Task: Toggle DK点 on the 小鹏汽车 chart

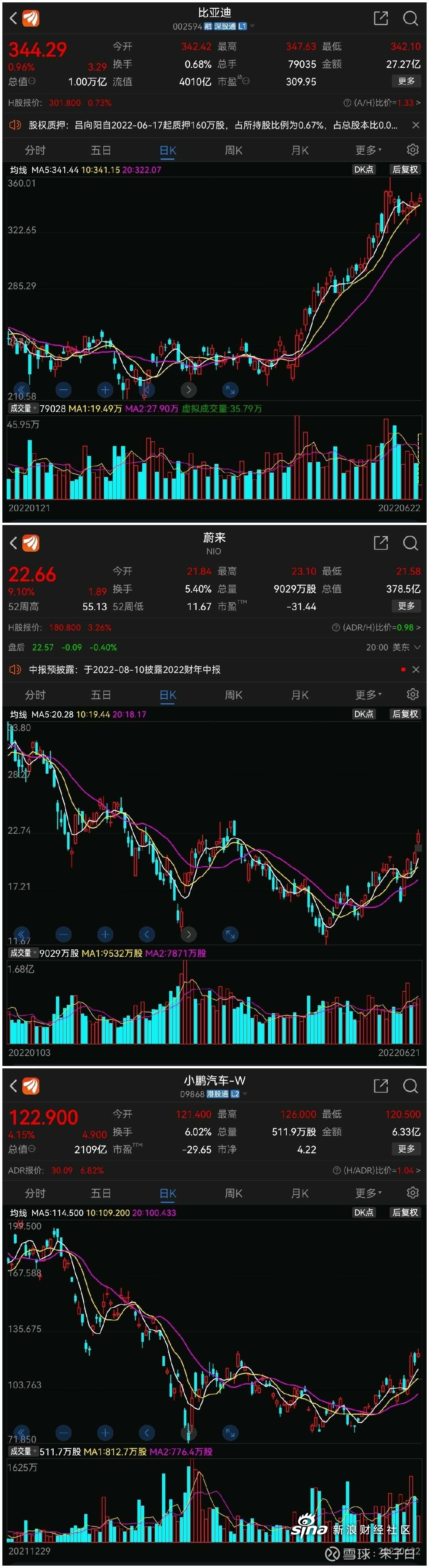Action: 364,1212
